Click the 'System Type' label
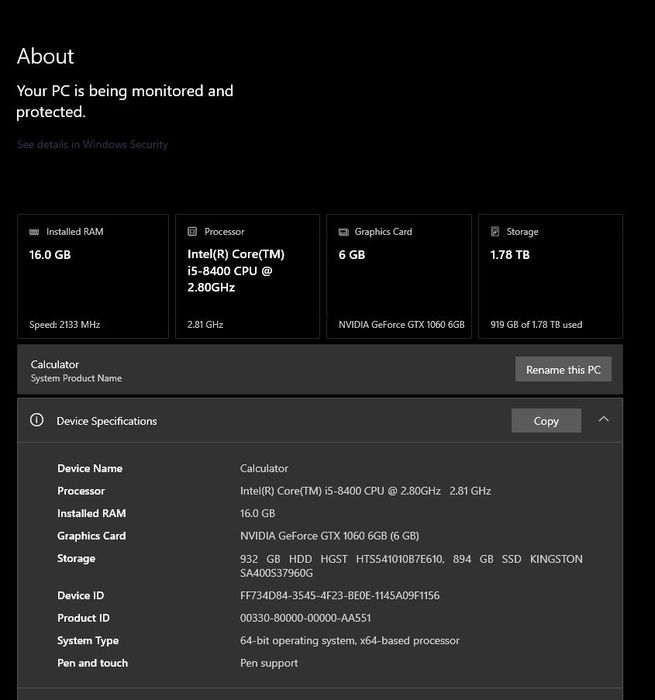 coord(88,641)
